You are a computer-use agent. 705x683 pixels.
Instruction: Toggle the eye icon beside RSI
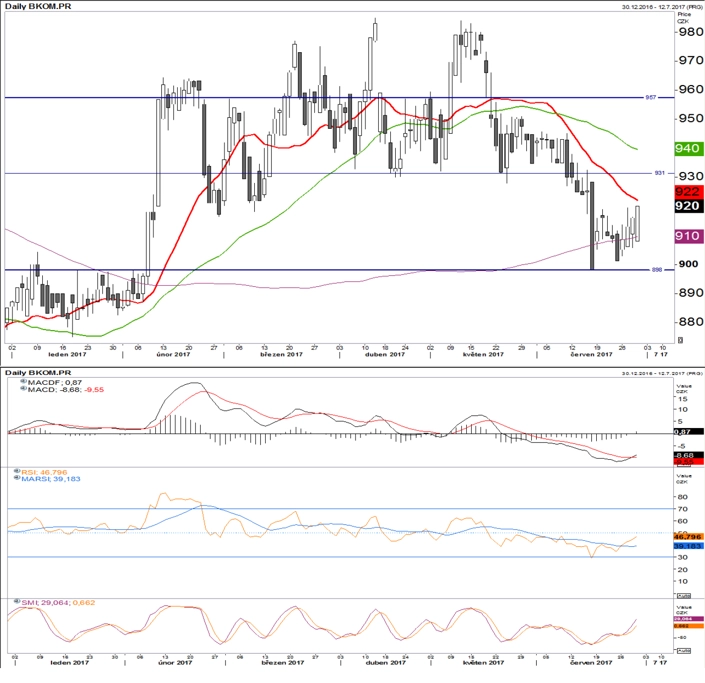coord(17,471)
